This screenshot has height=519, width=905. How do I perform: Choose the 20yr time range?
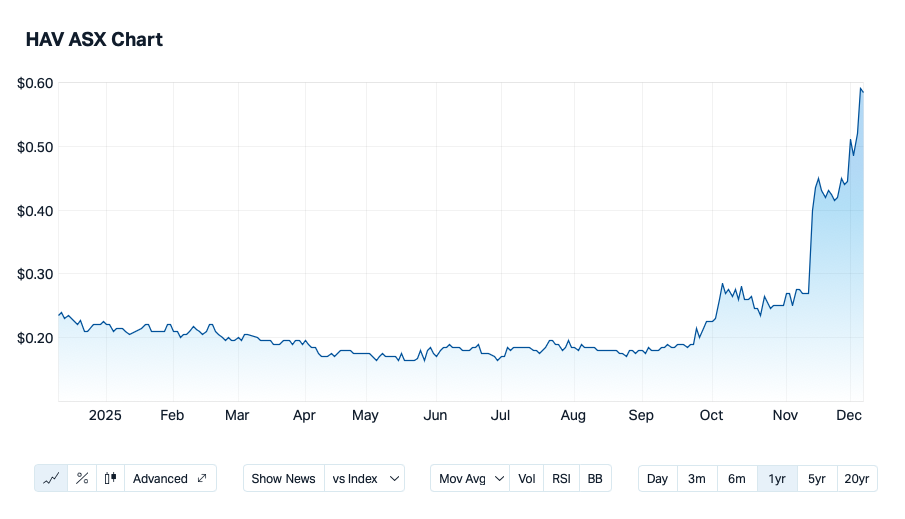(857, 478)
